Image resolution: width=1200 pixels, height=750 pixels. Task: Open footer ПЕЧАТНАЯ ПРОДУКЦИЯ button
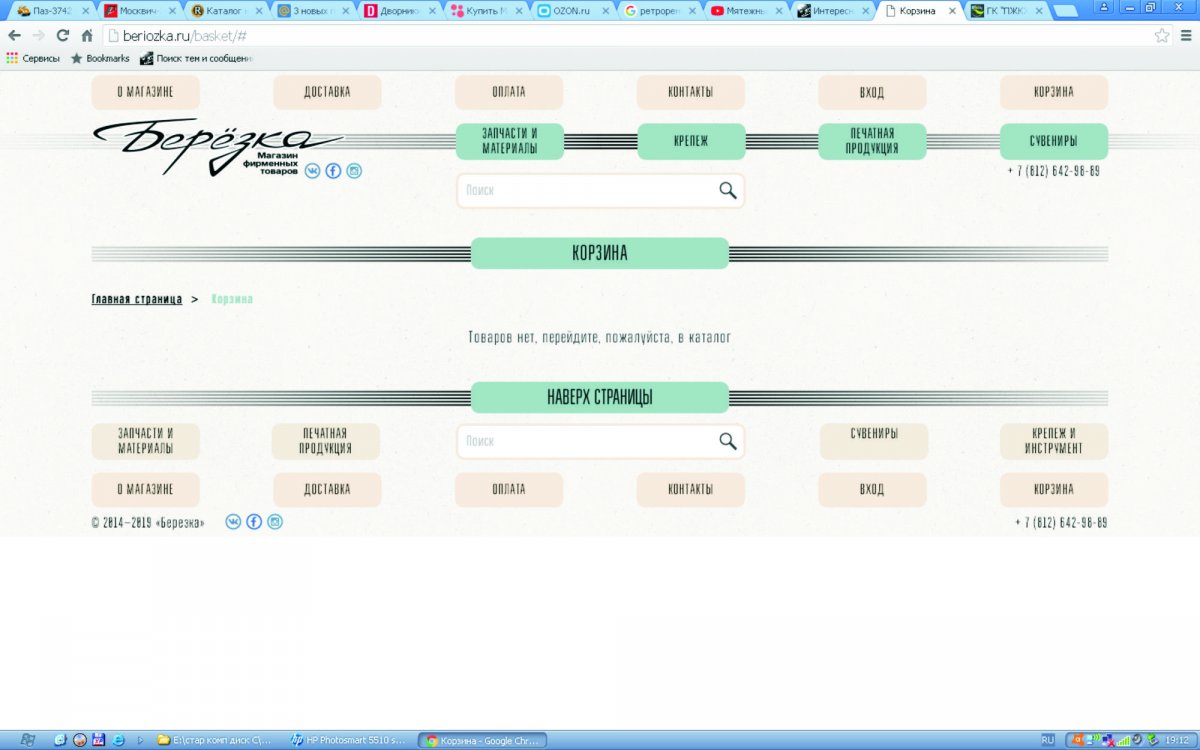coord(326,441)
